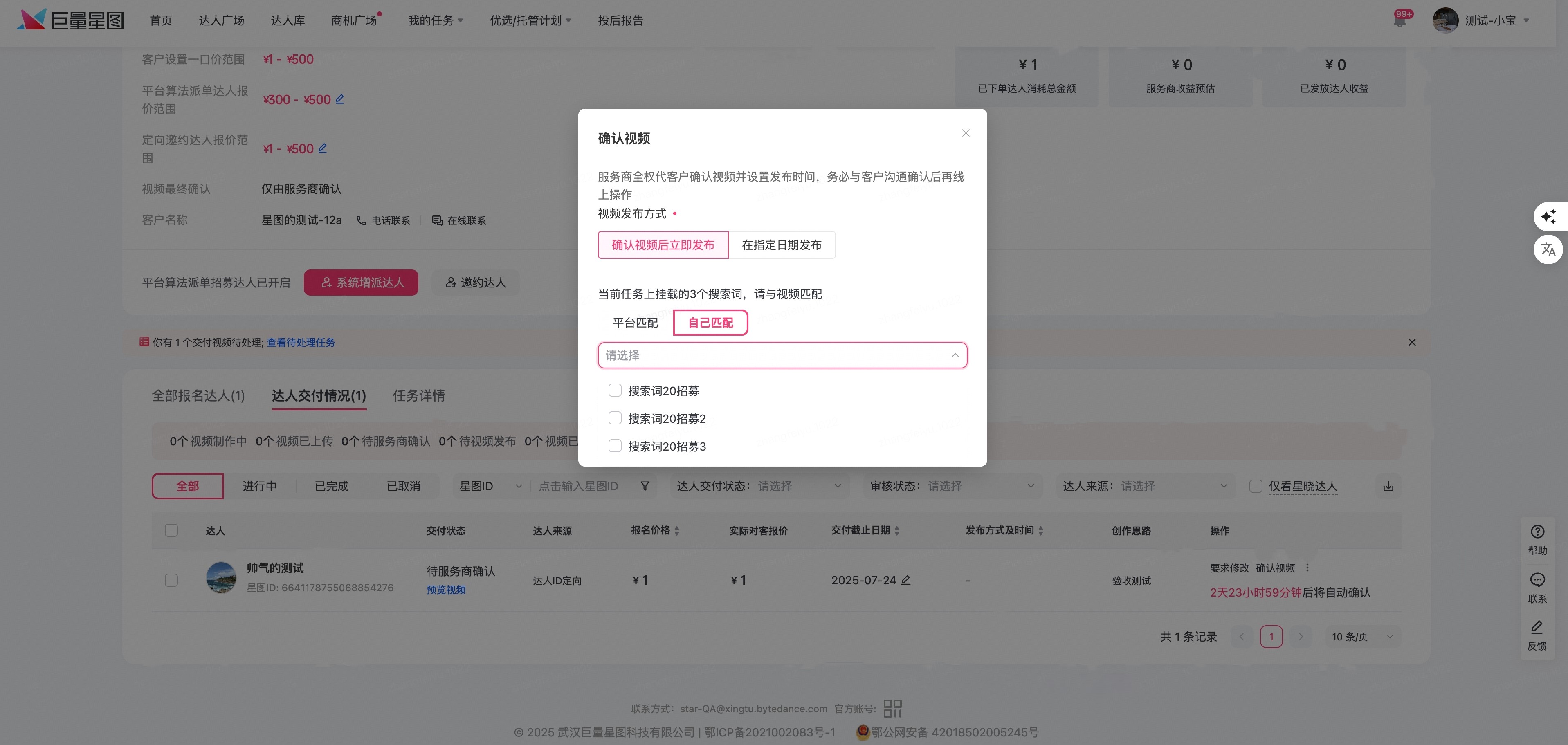Check 搜索词20招募2 option
The height and width of the screenshot is (745, 1568).
coord(615,418)
